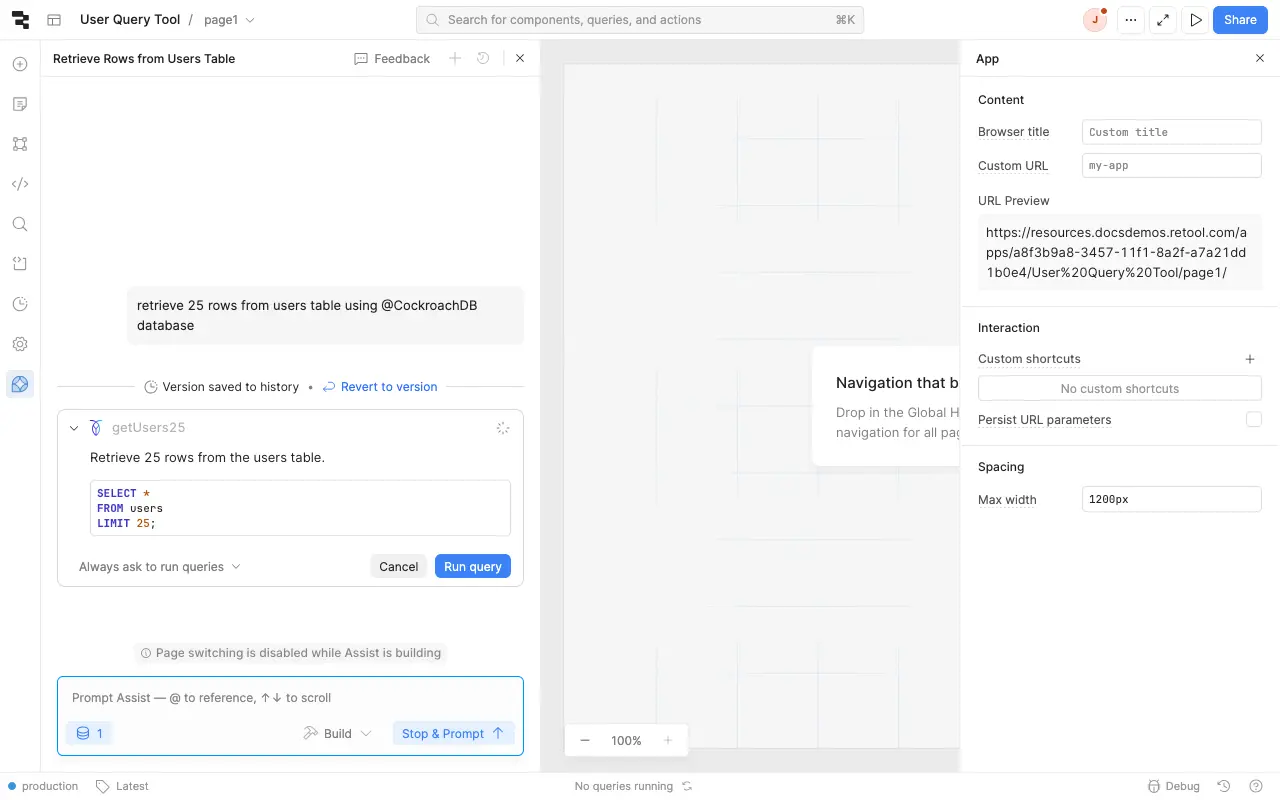Open the Code panel icon in sidebar
Image resolution: width=1280 pixels, height=800 pixels.
point(20,184)
